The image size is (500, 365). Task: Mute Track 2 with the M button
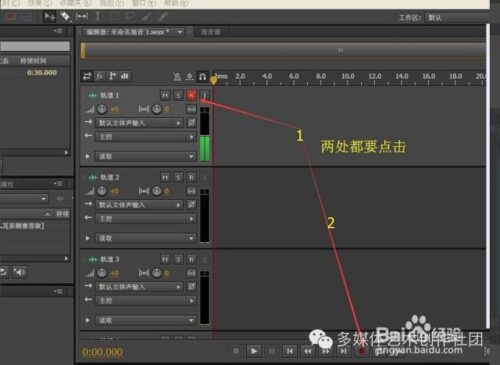click(165, 177)
